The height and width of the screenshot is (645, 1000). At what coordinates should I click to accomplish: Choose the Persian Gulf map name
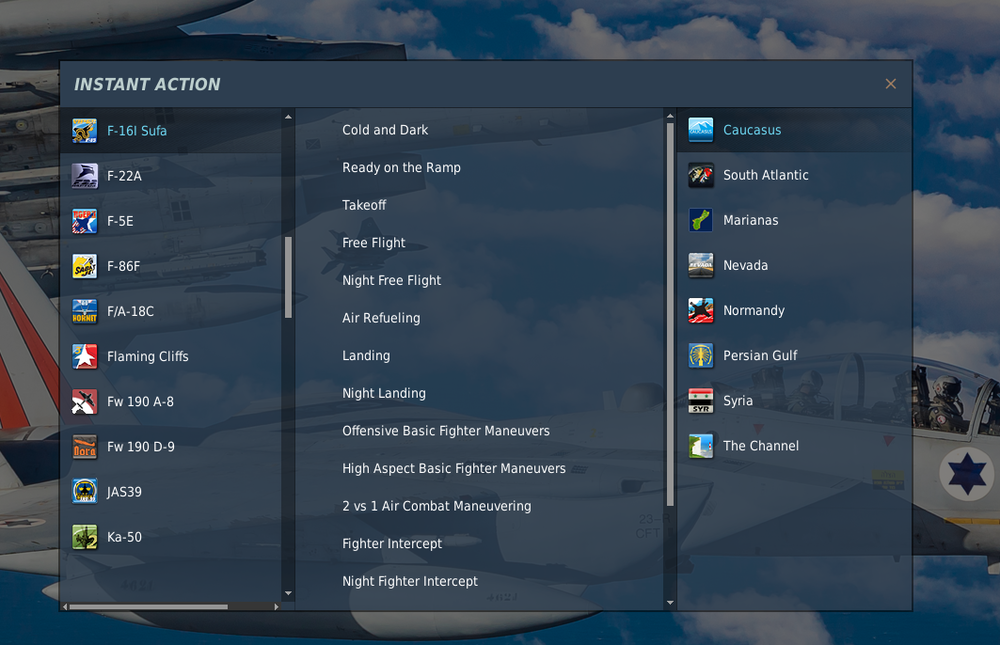tap(760, 356)
